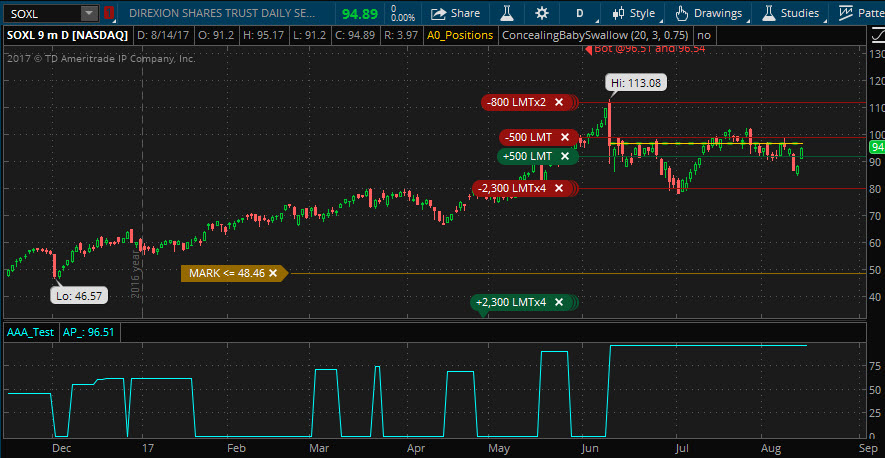Click the SOXL 9 m D [NASDAQ] chart title

click(x=67, y=35)
